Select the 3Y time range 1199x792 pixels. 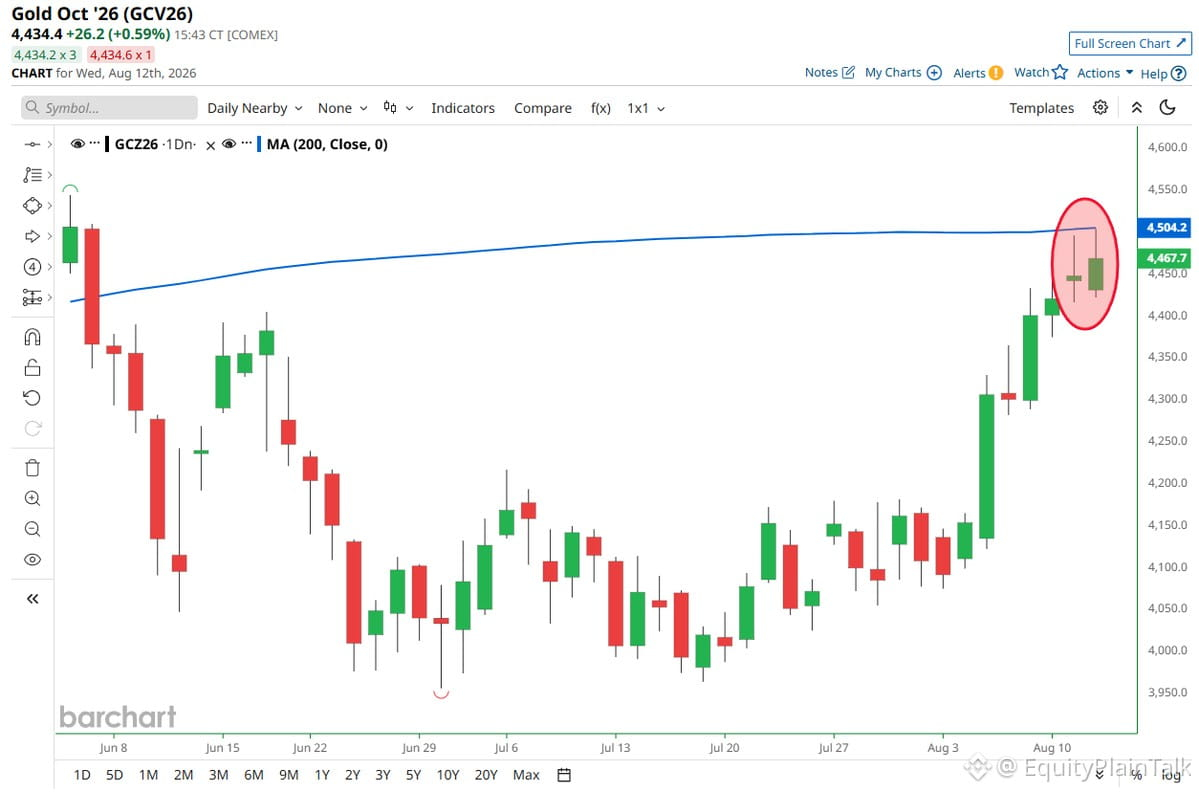pyautogui.click(x=383, y=775)
